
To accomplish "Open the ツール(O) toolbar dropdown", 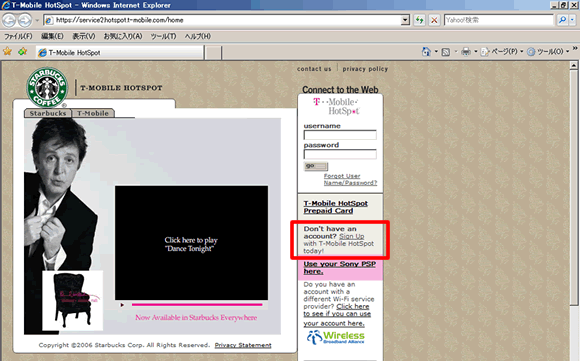I will click(x=548, y=52).
